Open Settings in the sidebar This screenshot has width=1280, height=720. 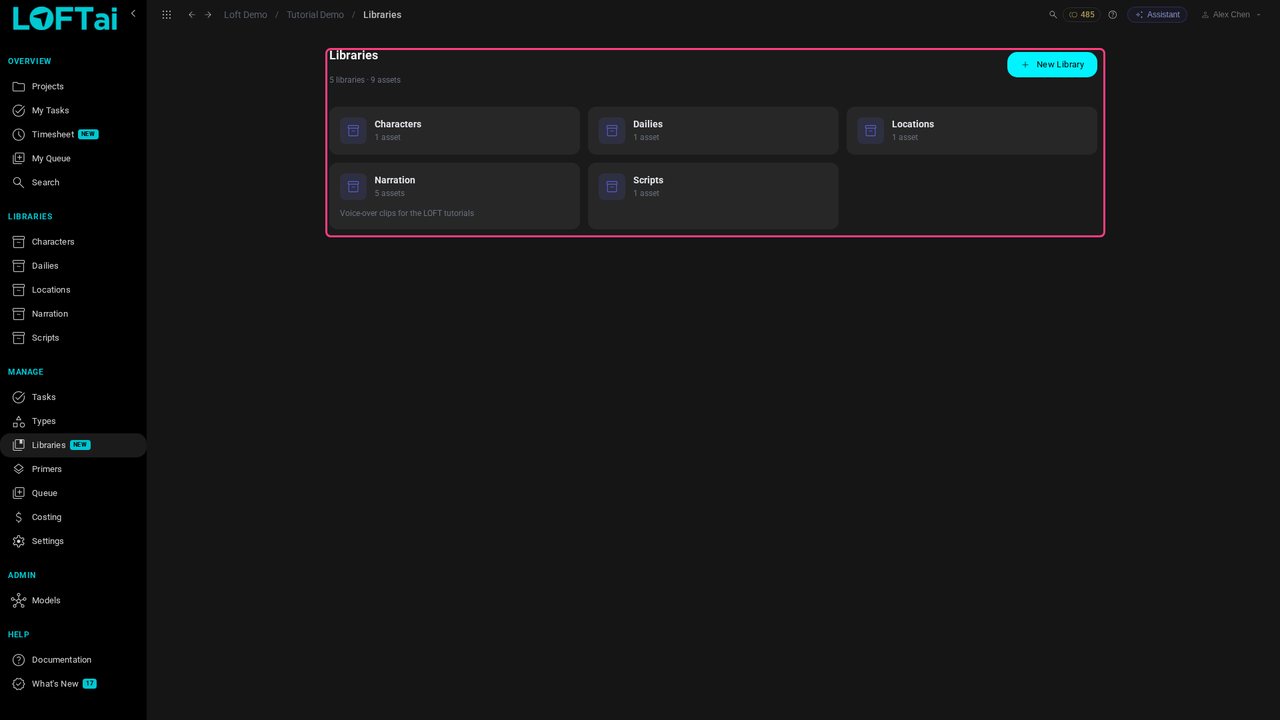[73, 541]
